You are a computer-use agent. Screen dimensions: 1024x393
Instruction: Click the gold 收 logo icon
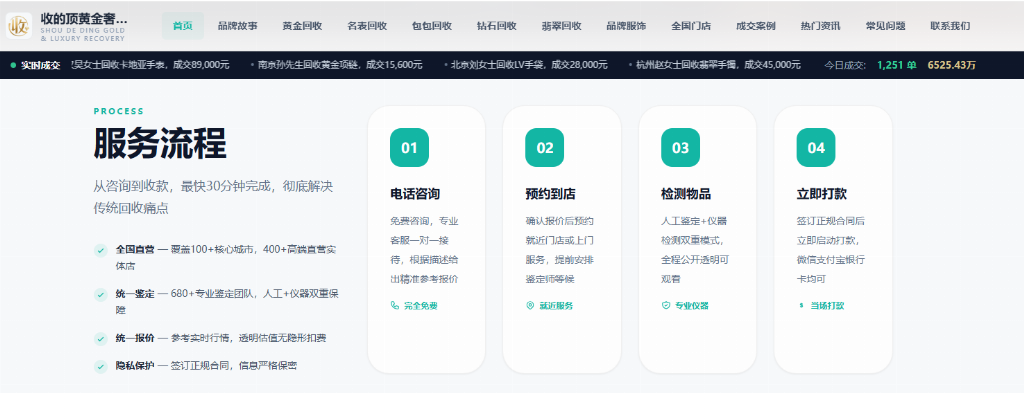point(19,26)
